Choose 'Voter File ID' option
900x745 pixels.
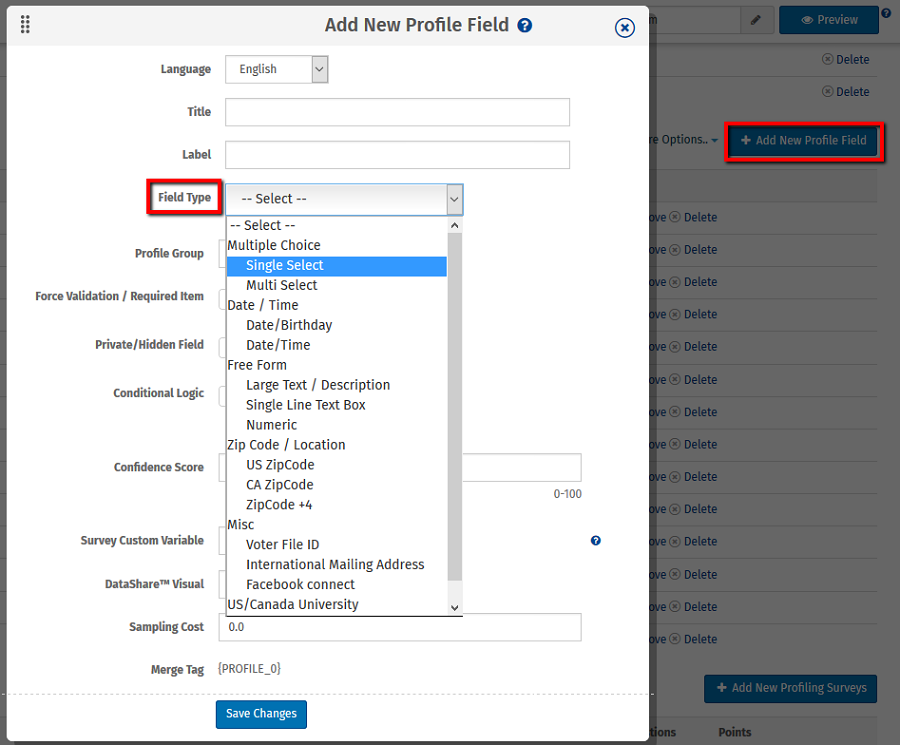(x=337, y=545)
